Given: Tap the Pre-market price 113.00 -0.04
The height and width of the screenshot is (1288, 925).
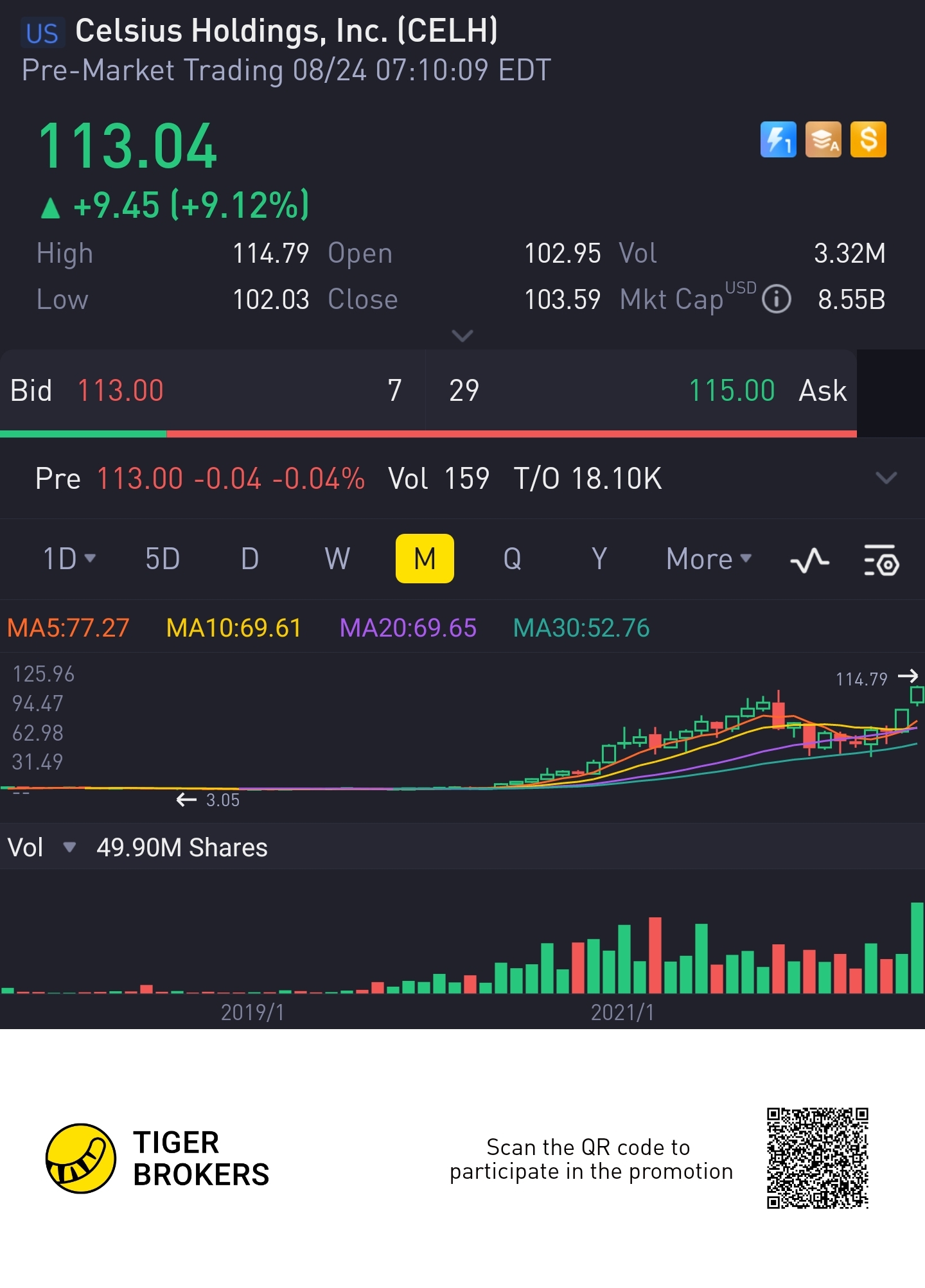Looking at the screenshot, I should click(179, 479).
